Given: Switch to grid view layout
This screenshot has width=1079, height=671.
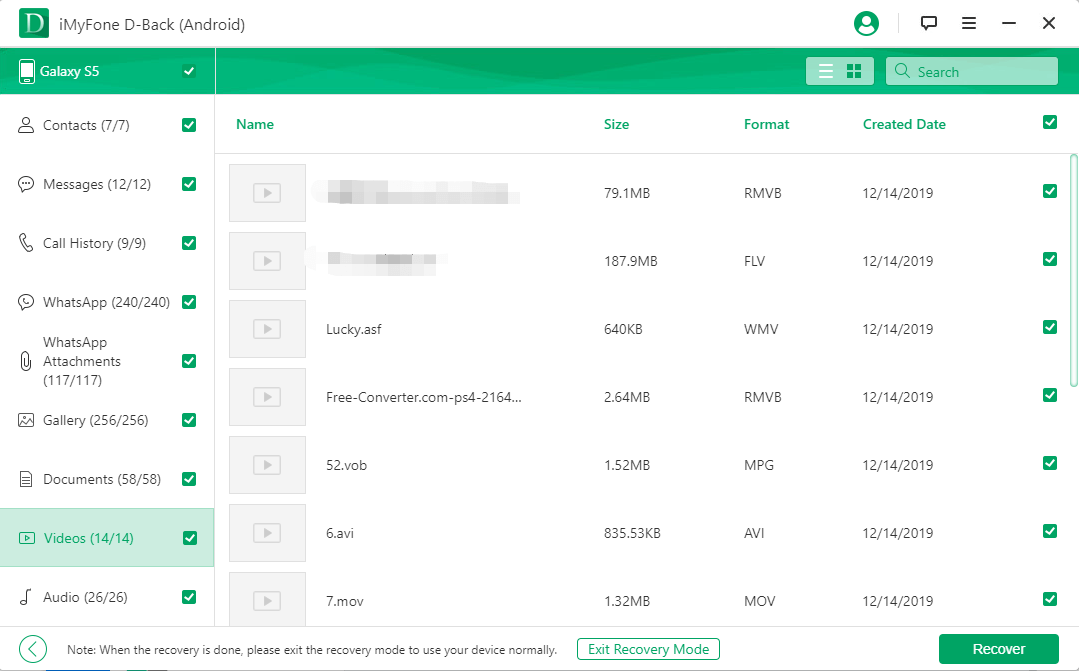Looking at the screenshot, I should pos(854,71).
